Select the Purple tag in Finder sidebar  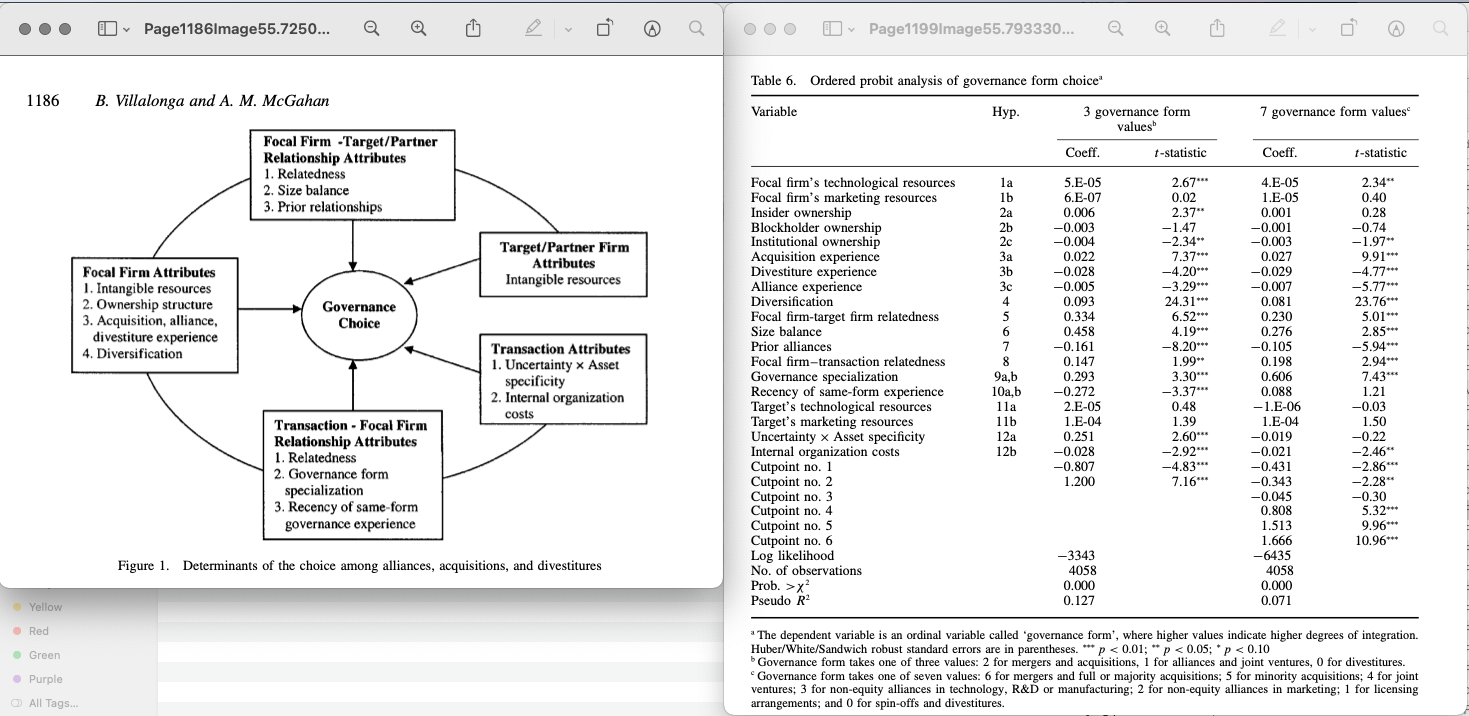click(45, 679)
